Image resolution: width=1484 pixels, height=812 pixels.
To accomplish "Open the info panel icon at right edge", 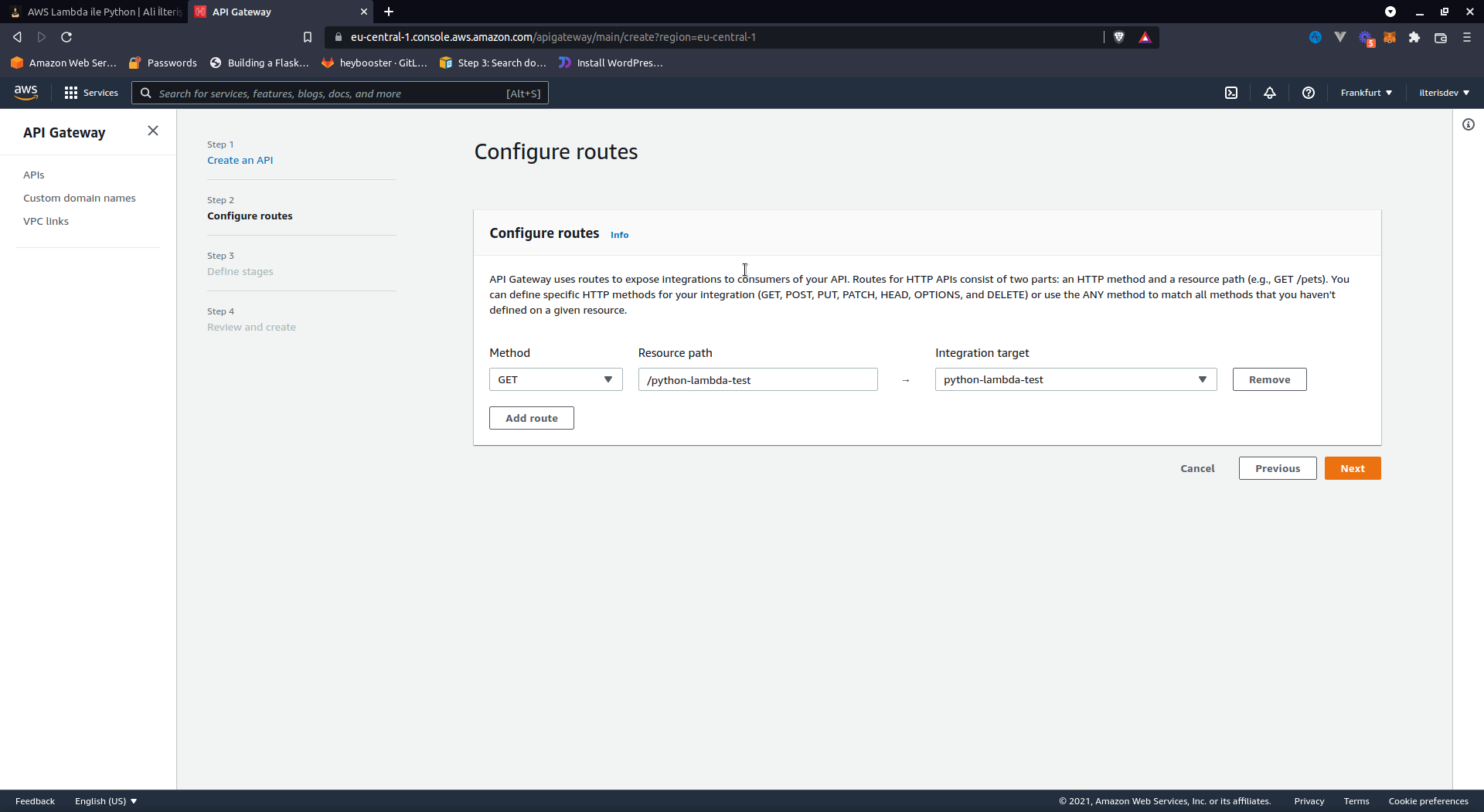I will [1469, 124].
